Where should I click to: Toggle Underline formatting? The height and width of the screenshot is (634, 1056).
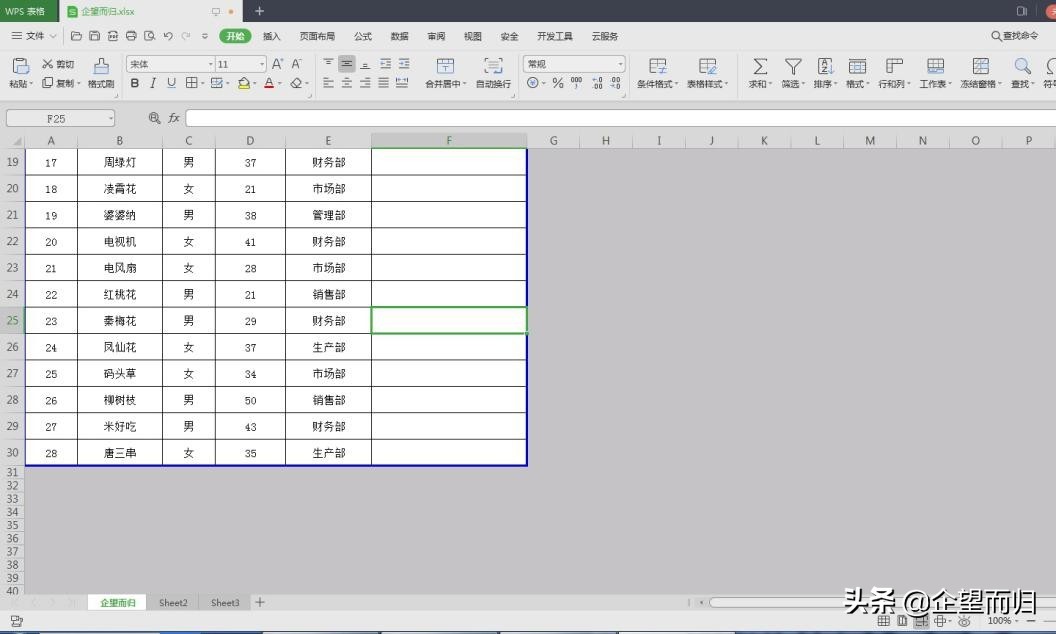tap(171, 83)
